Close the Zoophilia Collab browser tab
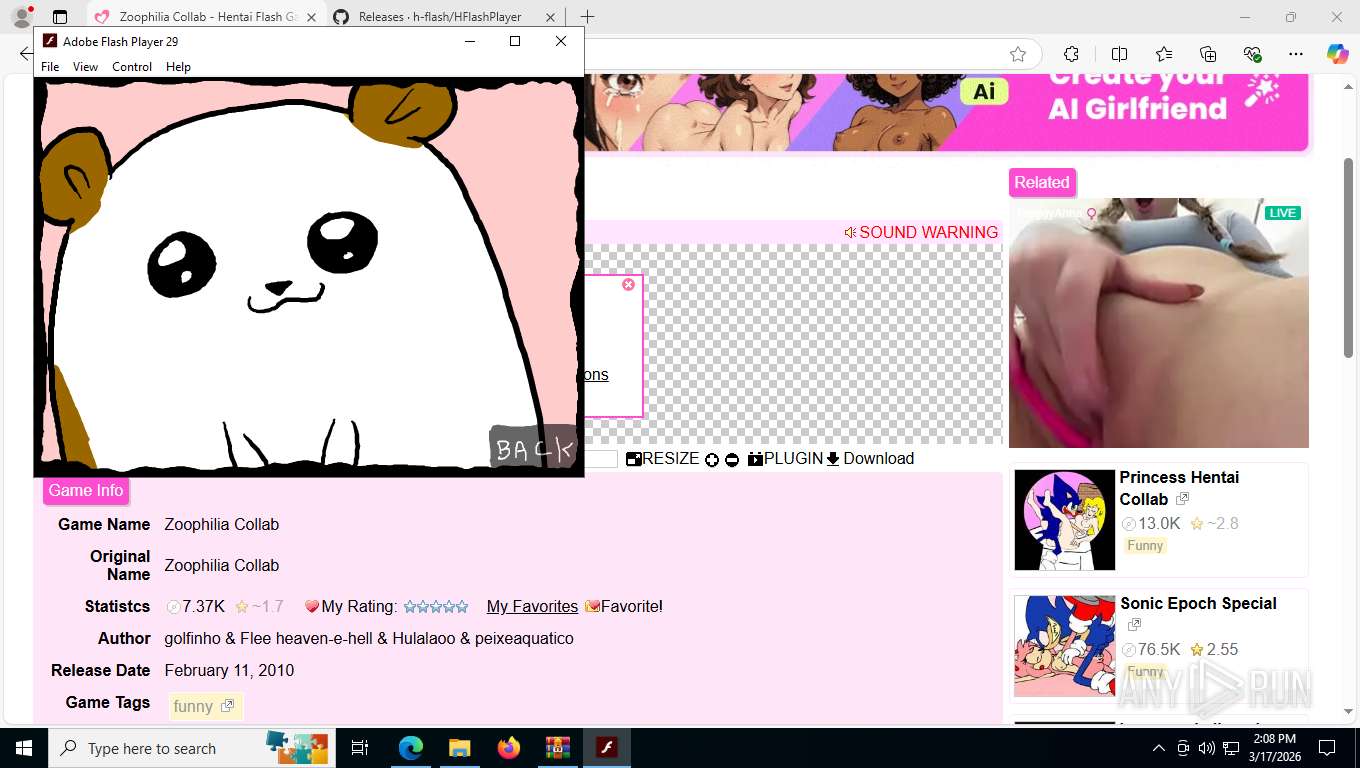Image resolution: width=1360 pixels, height=768 pixels. [x=311, y=17]
